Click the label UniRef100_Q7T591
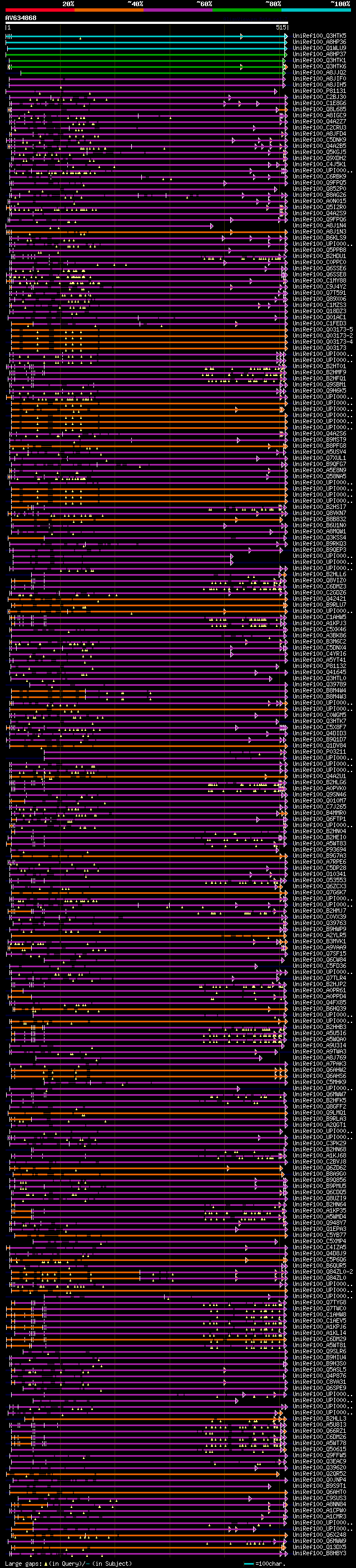Viewport: 356px width, 1568px height. [319, 293]
